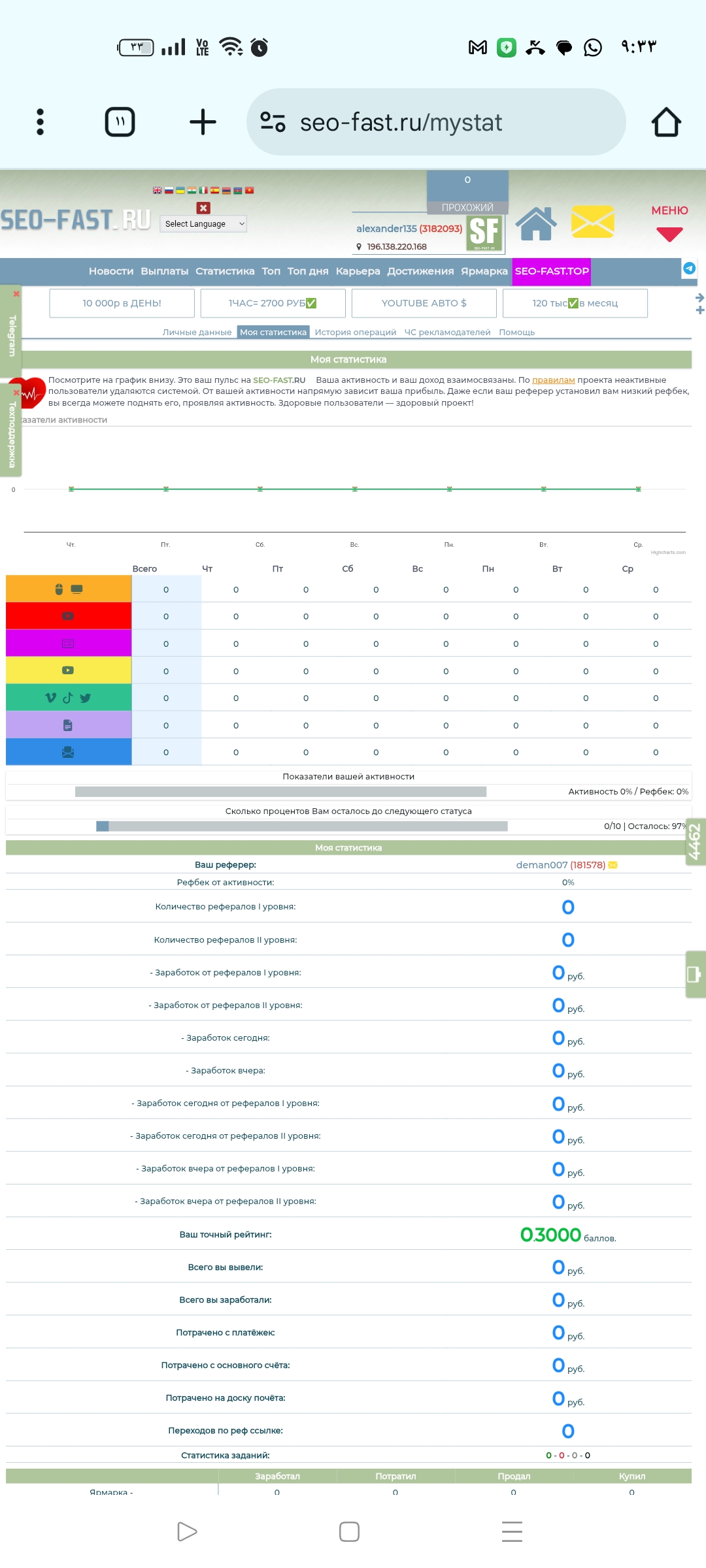Open the Select Language dropdown
Image resolution: width=706 pixels, height=1568 pixels.
click(203, 223)
